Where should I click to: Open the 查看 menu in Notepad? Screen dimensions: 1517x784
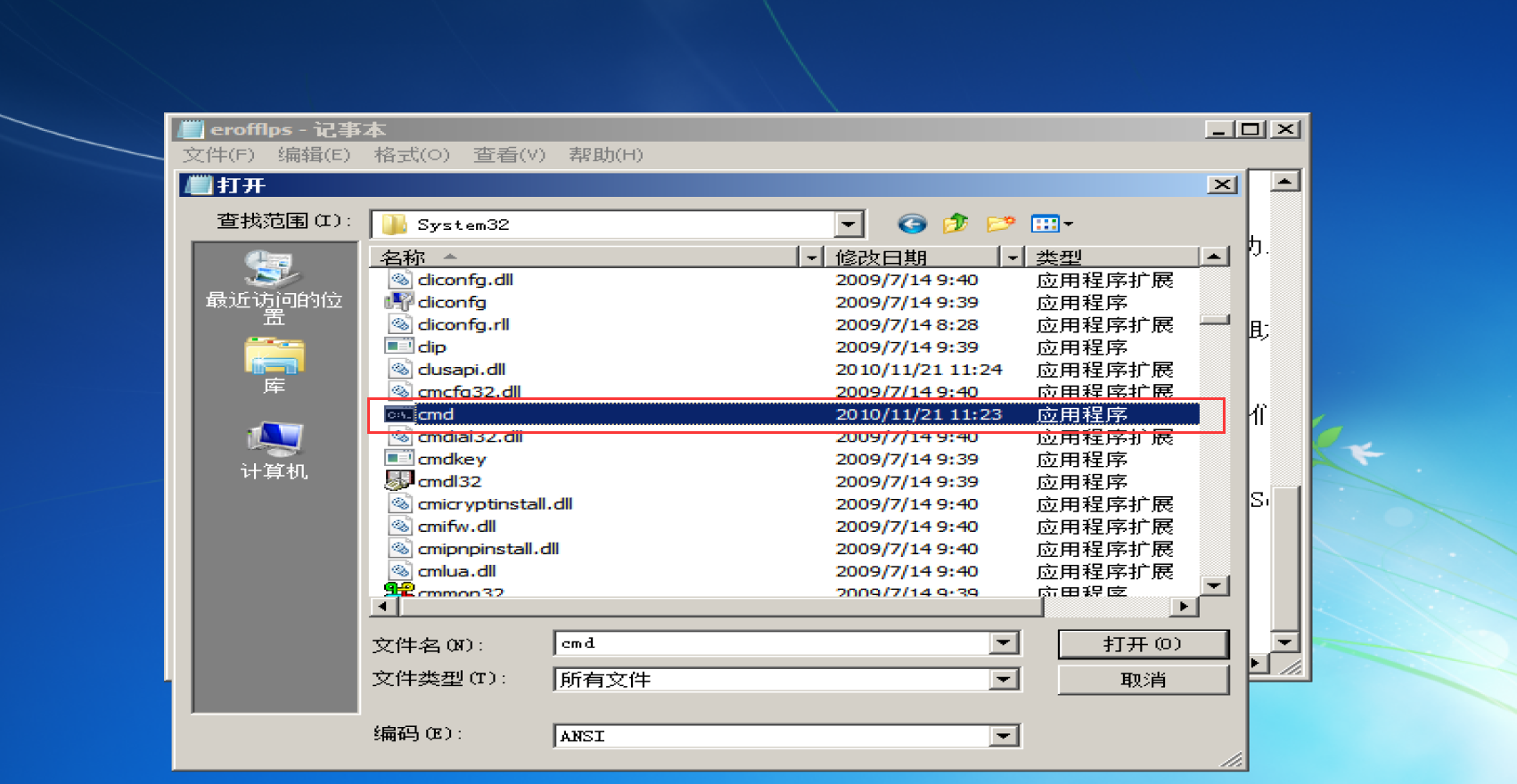tap(509, 155)
